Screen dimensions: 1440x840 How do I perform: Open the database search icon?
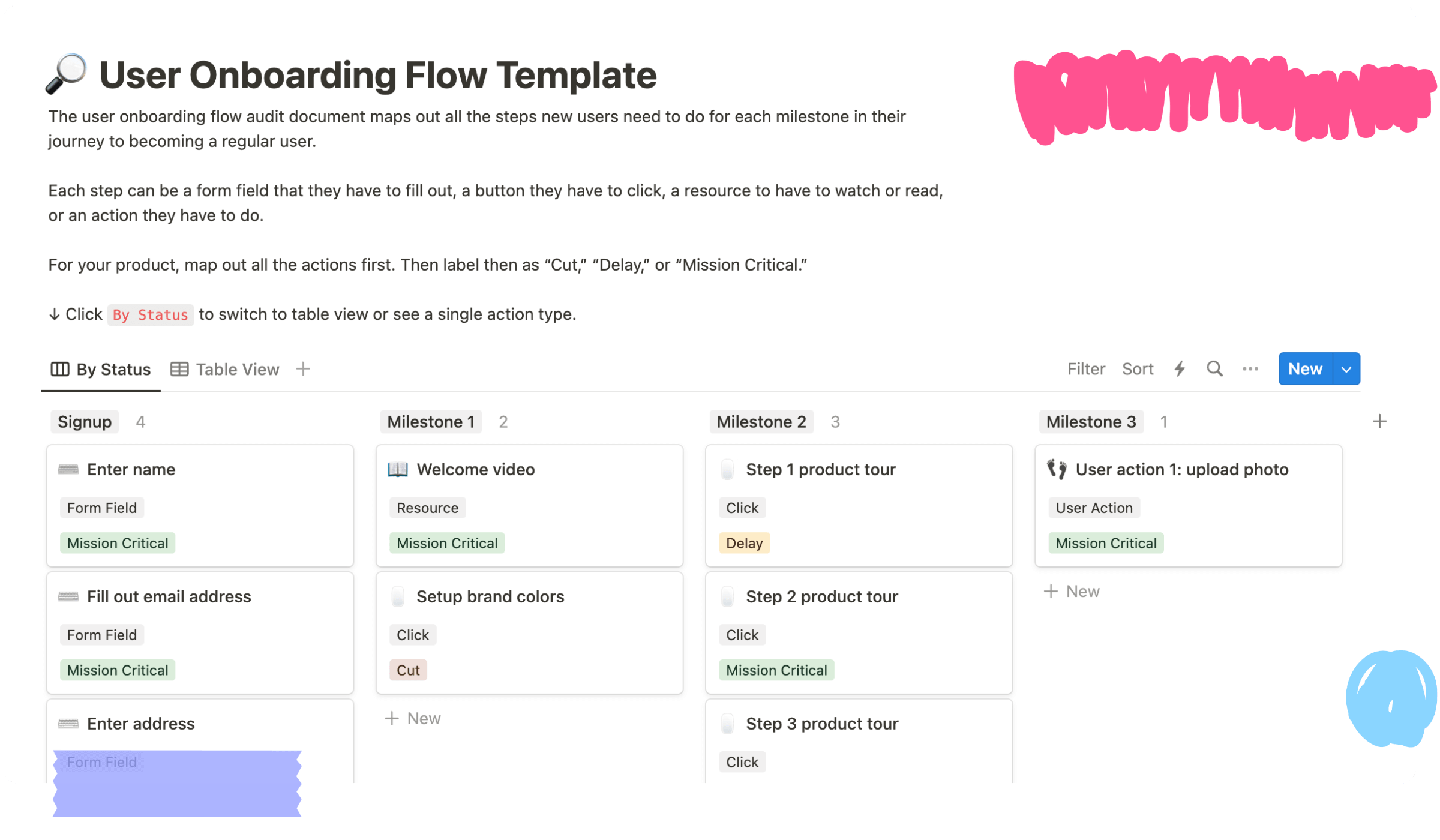pyautogui.click(x=1214, y=369)
